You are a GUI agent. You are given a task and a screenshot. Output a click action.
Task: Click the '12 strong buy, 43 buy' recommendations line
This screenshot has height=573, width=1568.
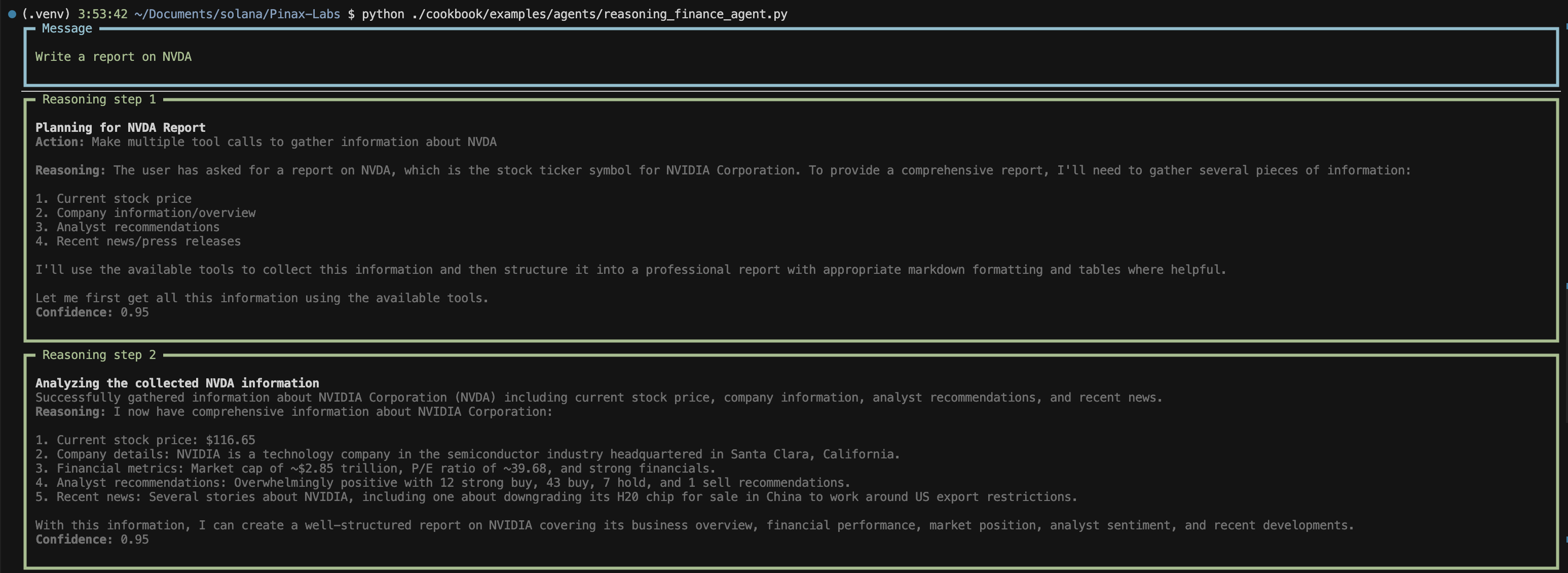pos(442,483)
